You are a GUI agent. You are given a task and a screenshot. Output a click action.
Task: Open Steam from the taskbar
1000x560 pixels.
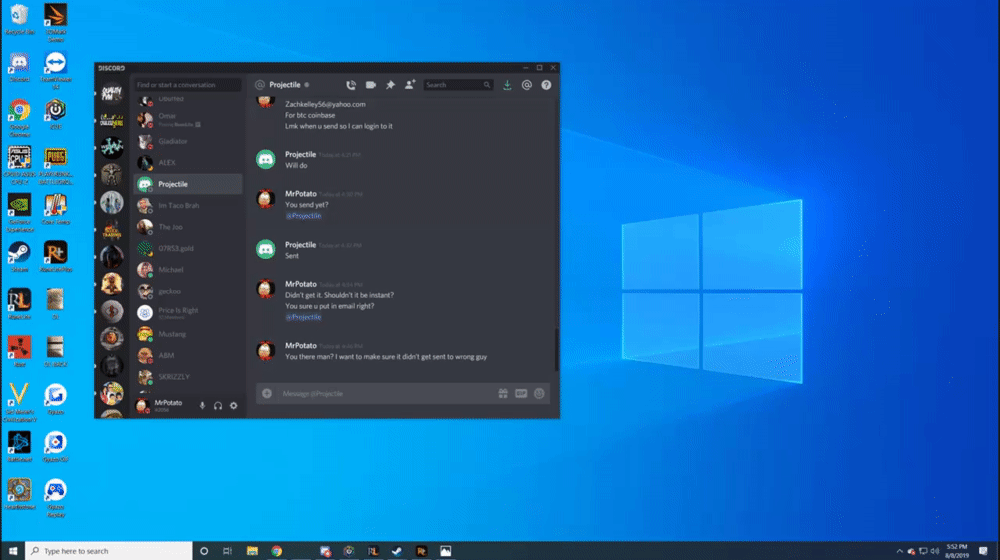pos(397,551)
